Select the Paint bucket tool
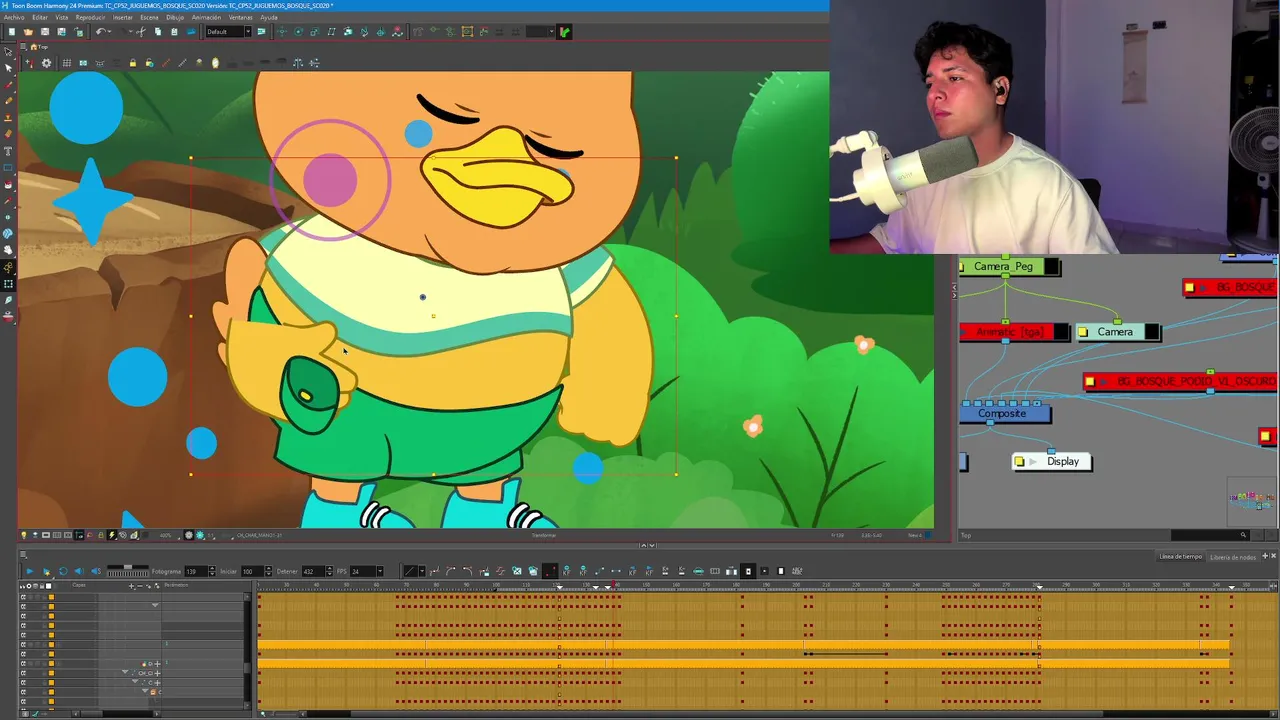This screenshot has height=720, width=1280. coord(9,184)
